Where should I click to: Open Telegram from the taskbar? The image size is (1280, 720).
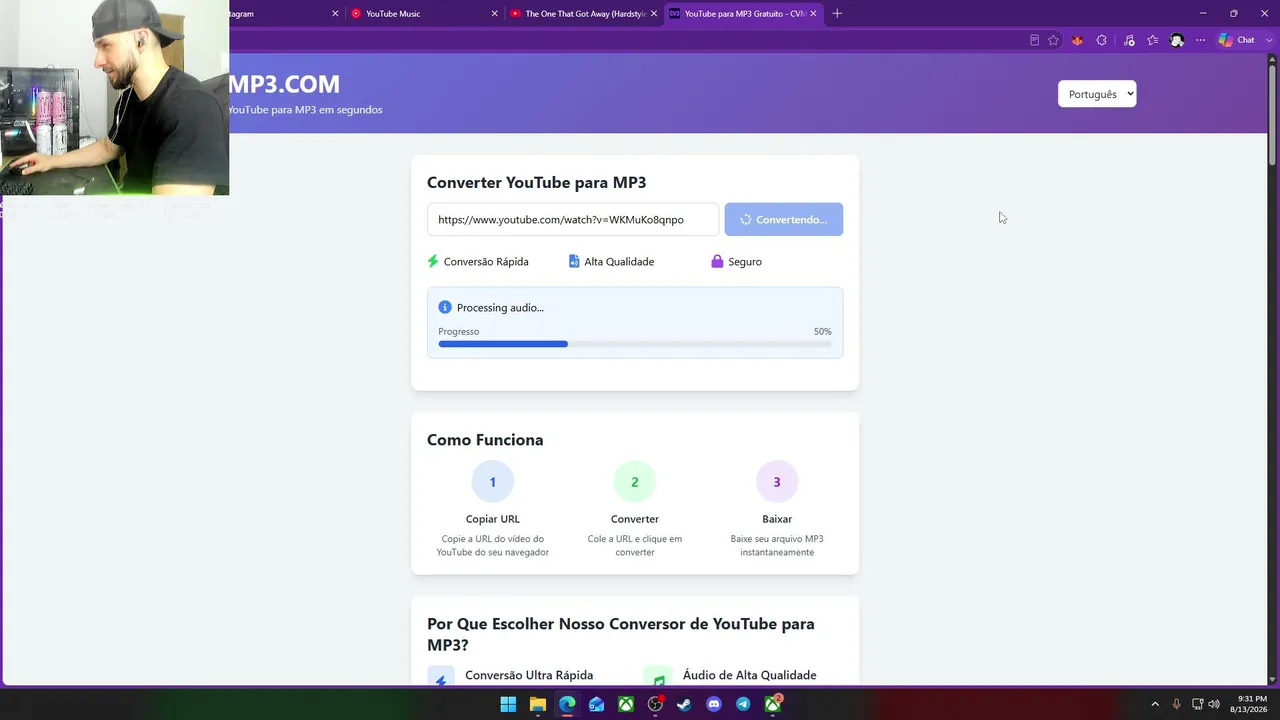[743, 704]
